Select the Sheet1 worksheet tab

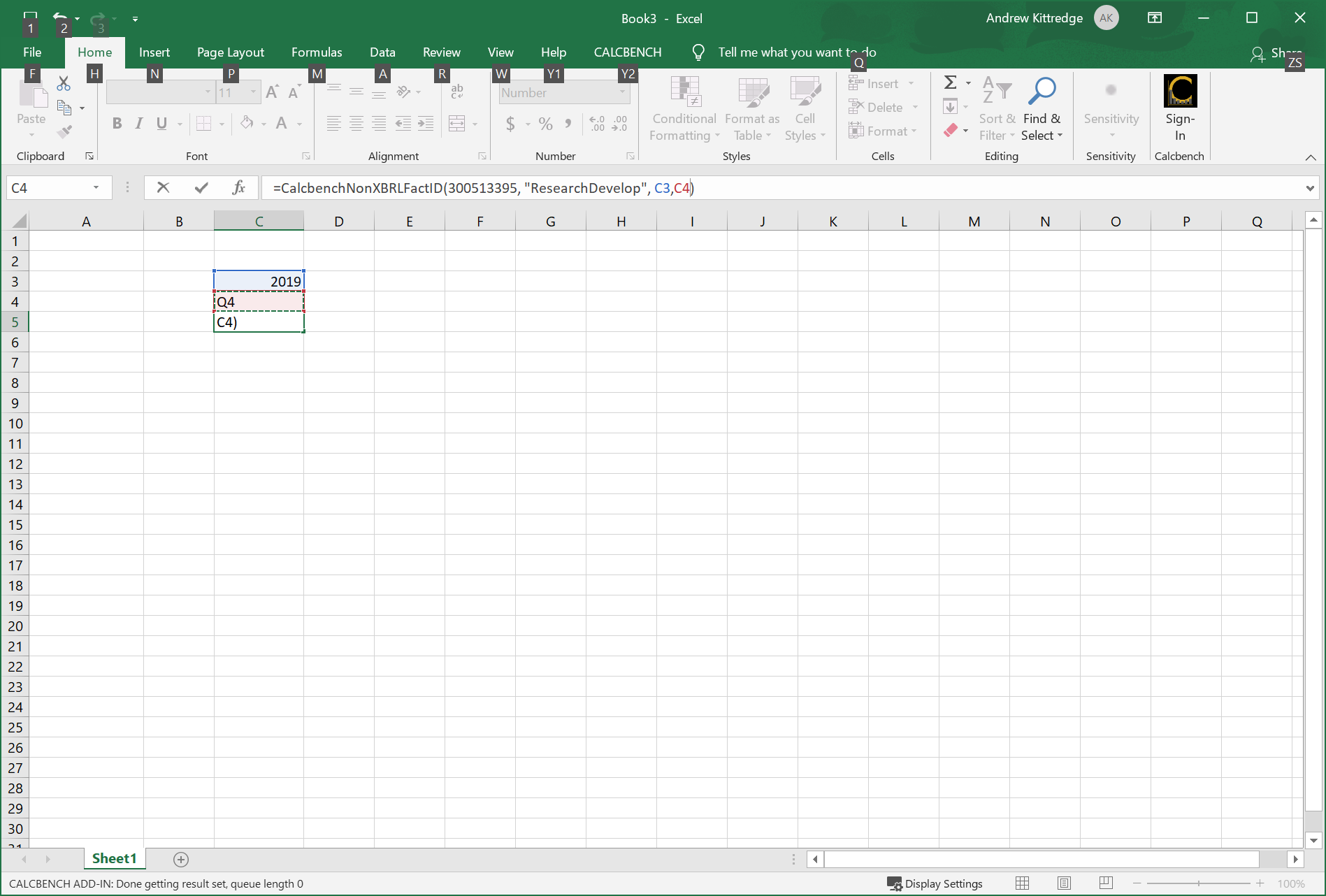coord(114,858)
